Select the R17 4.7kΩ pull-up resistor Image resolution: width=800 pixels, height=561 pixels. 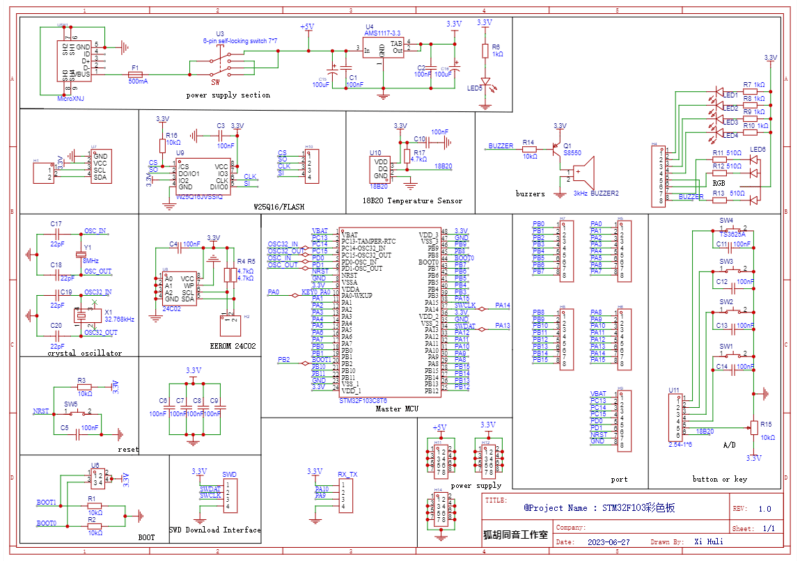point(407,156)
